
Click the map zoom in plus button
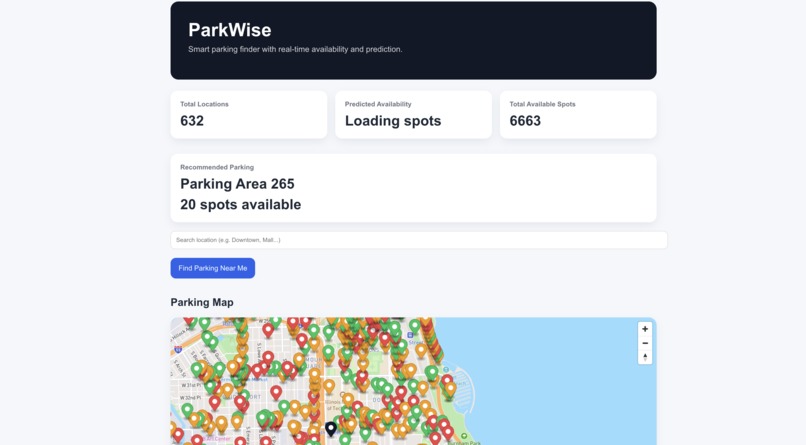pos(645,329)
